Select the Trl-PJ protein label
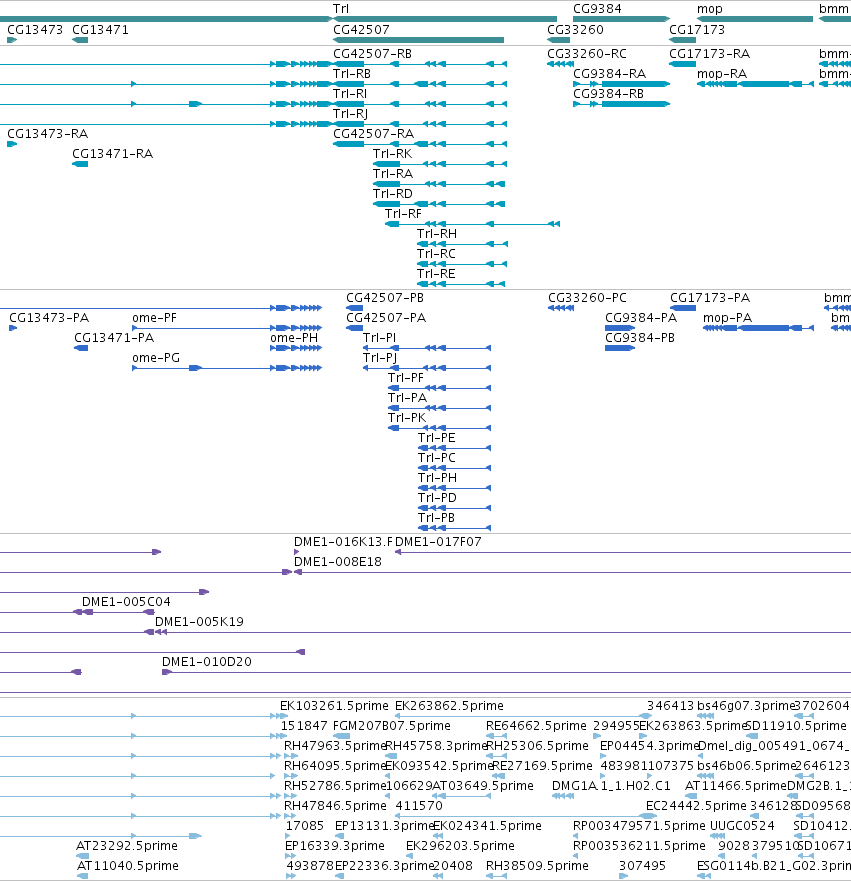The image size is (851, 881). (380, 357)
